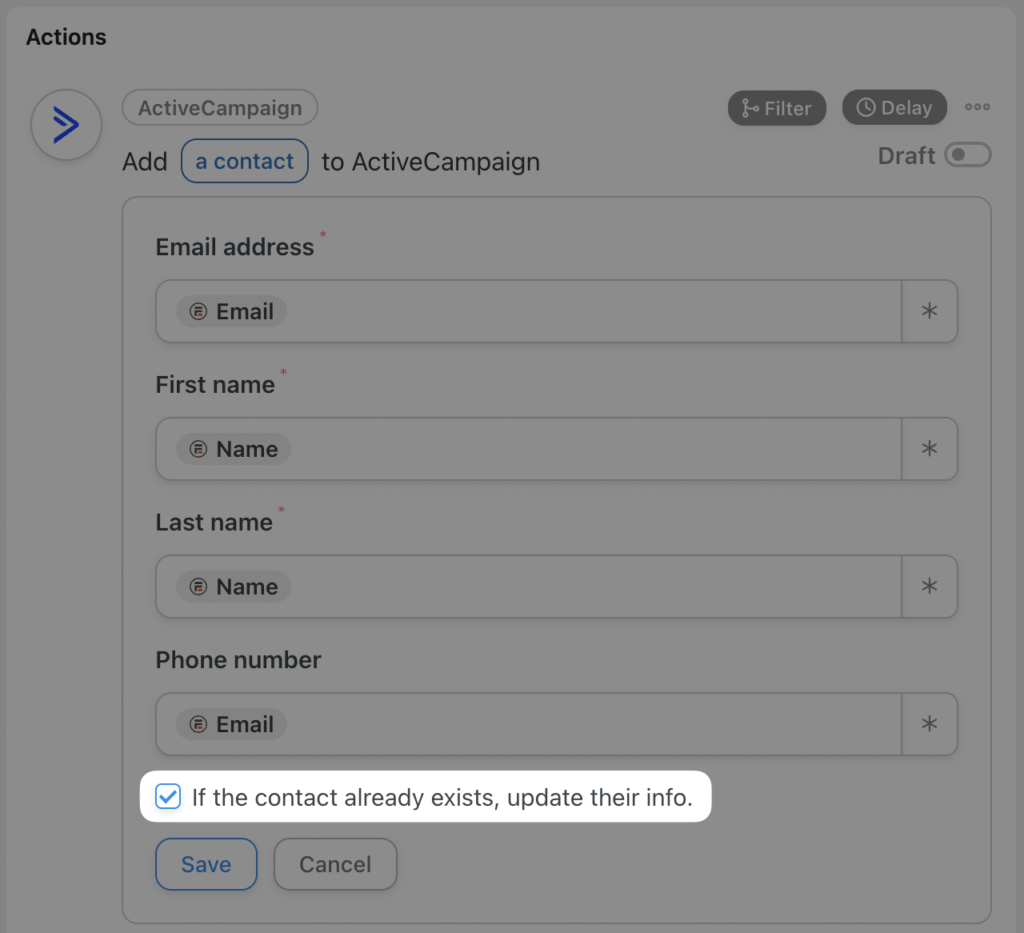This screenshot has width=1024, height=933.
Task: Cancel editing the action
Action: (335, 864)
